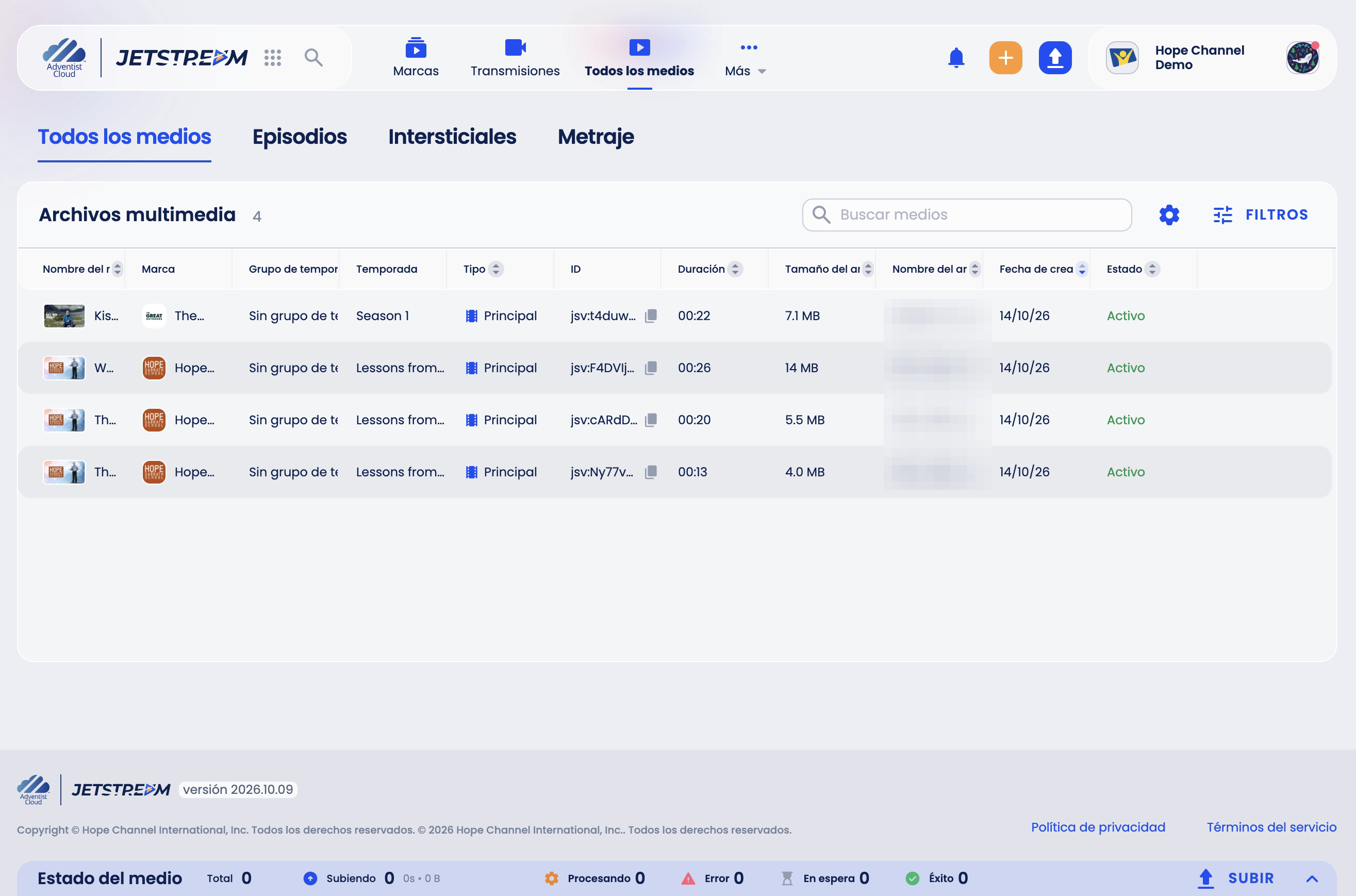Open Términos del servicio link
The image size is (1356, 896).
pos(1271,827)
